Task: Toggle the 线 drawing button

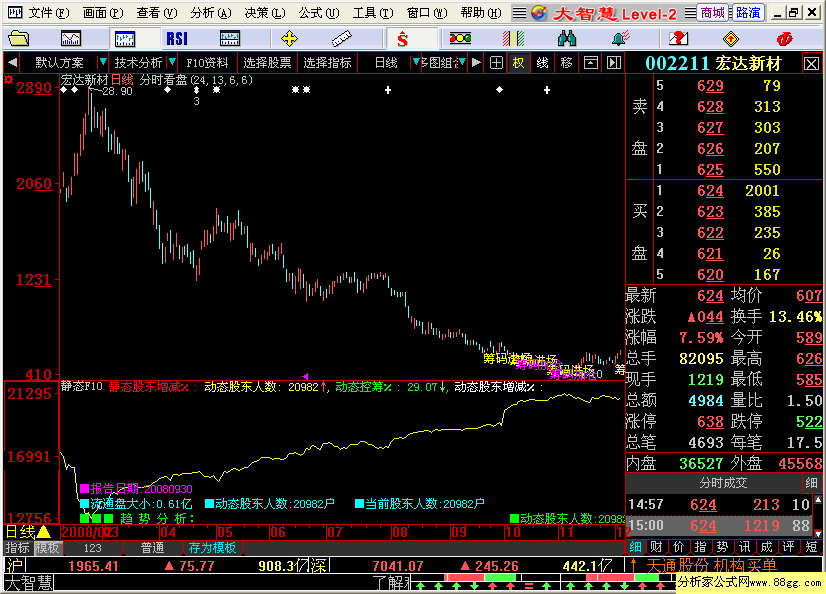Action: pyautogui.click(x=543, y=63)
